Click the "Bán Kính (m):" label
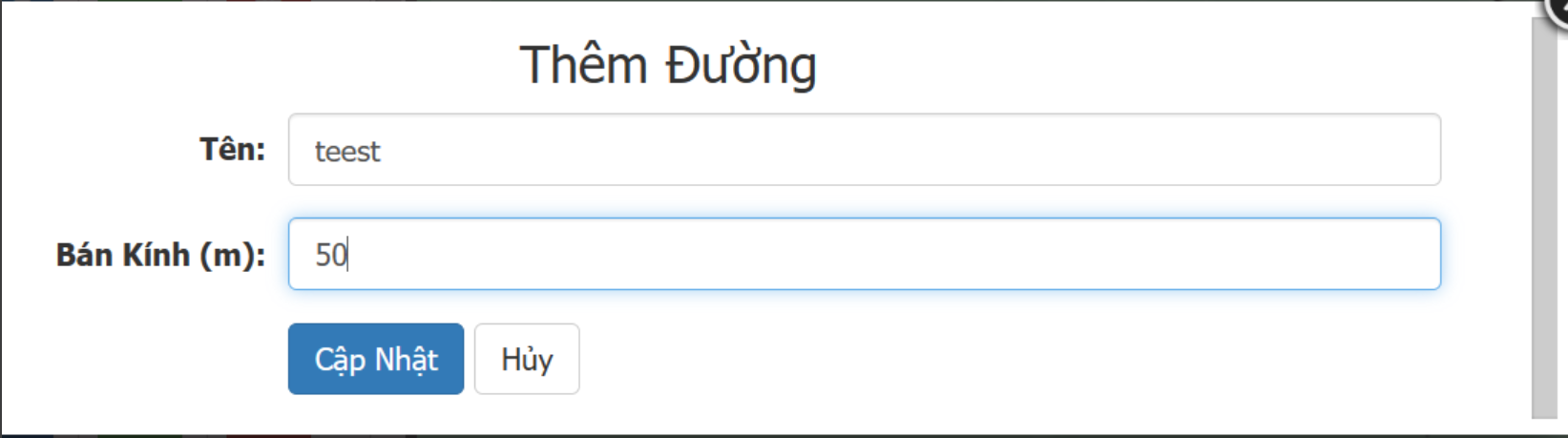Image resolution: width=1568 pixels, height=438 pixels. pos(160,255)
